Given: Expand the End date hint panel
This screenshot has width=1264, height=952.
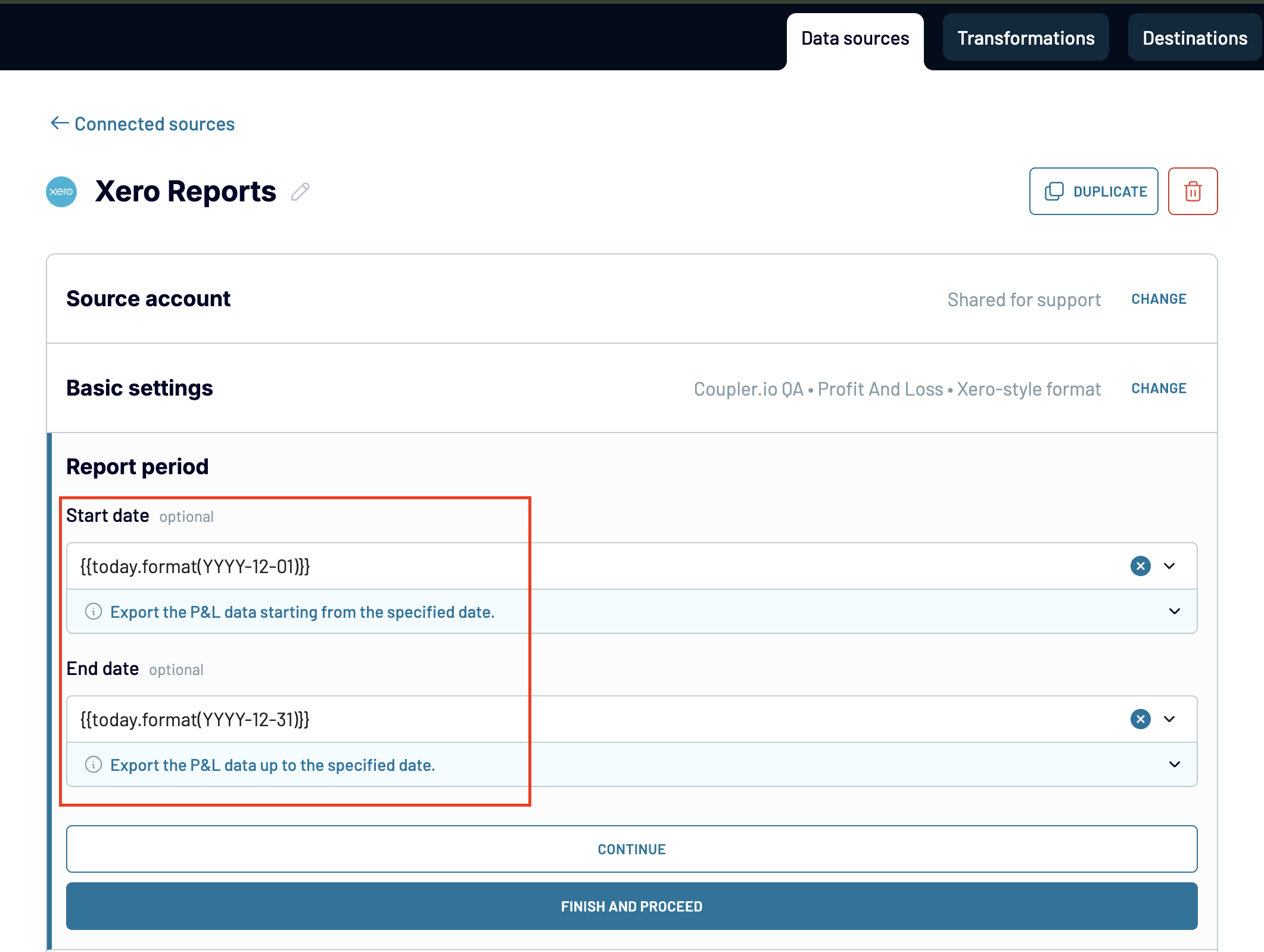Looking at the screenshot, I should [1175, 764].
